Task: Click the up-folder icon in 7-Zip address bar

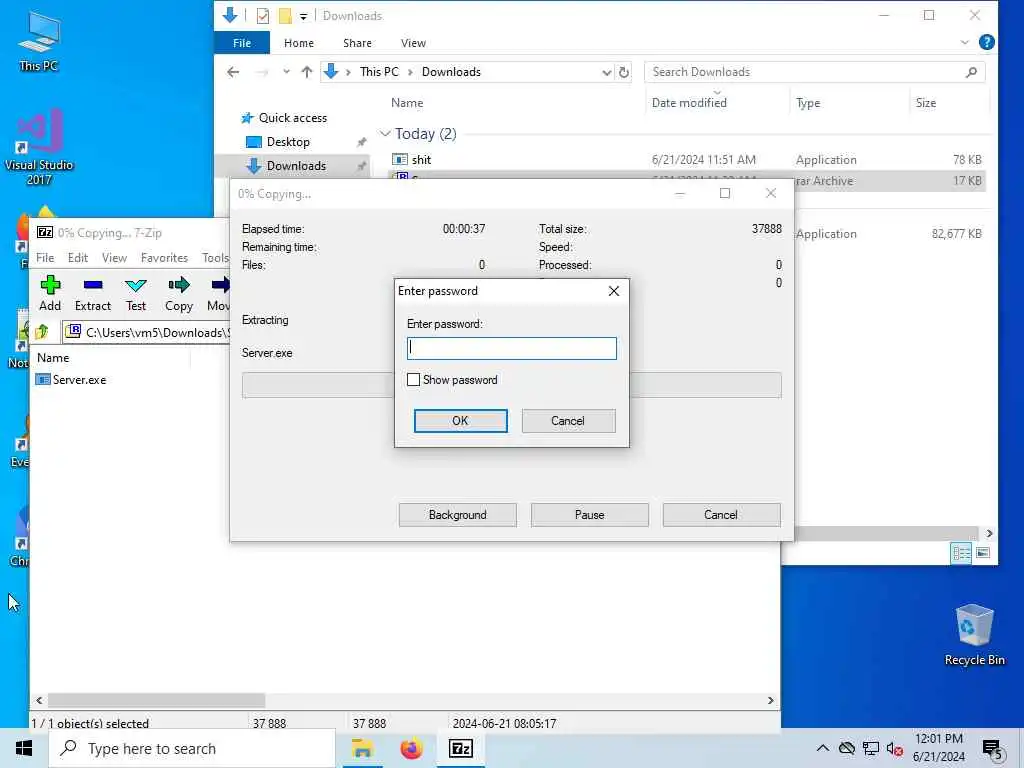Action: (x=43, y=332)
